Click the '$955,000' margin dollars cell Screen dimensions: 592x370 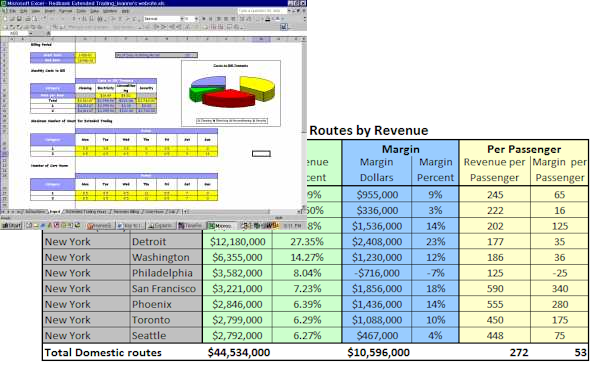[x=377, y=195]
